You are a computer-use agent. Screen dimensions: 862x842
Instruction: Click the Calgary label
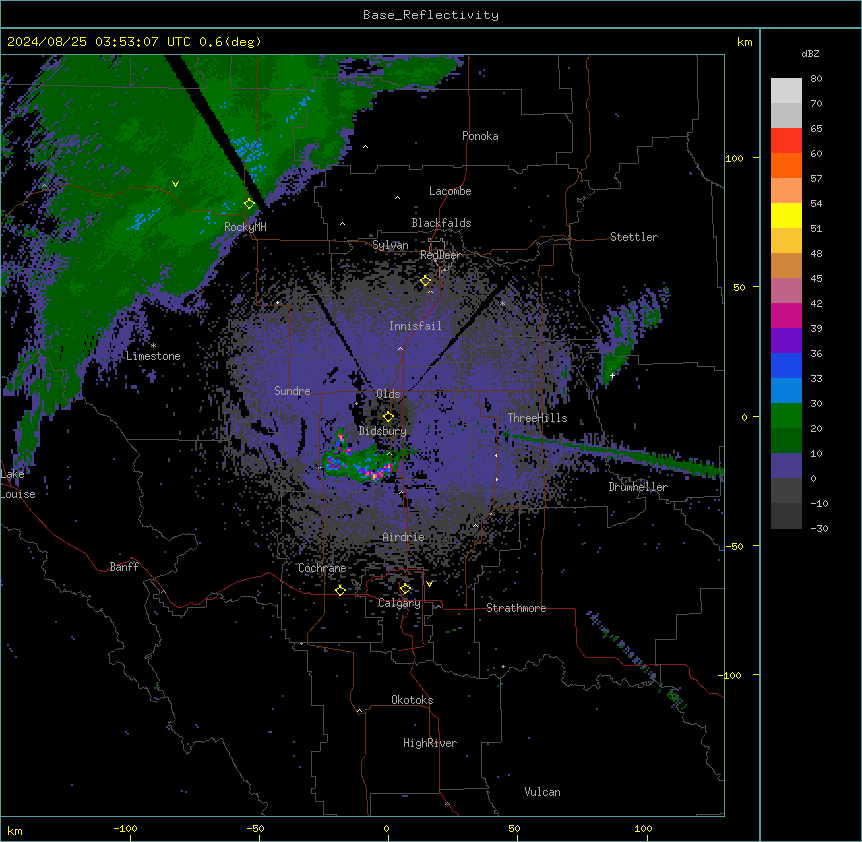tap(399, 603)
